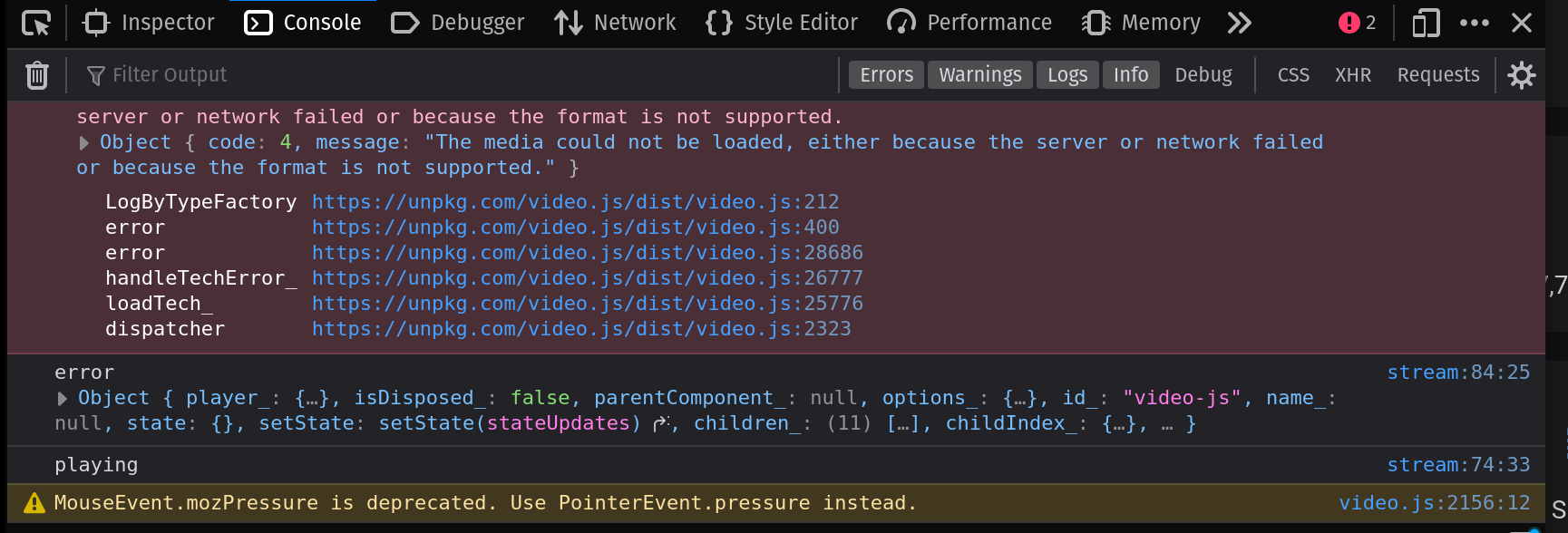Show more tools chevron overflow
The image size is (1568, 533).
tap(1239, 23)
